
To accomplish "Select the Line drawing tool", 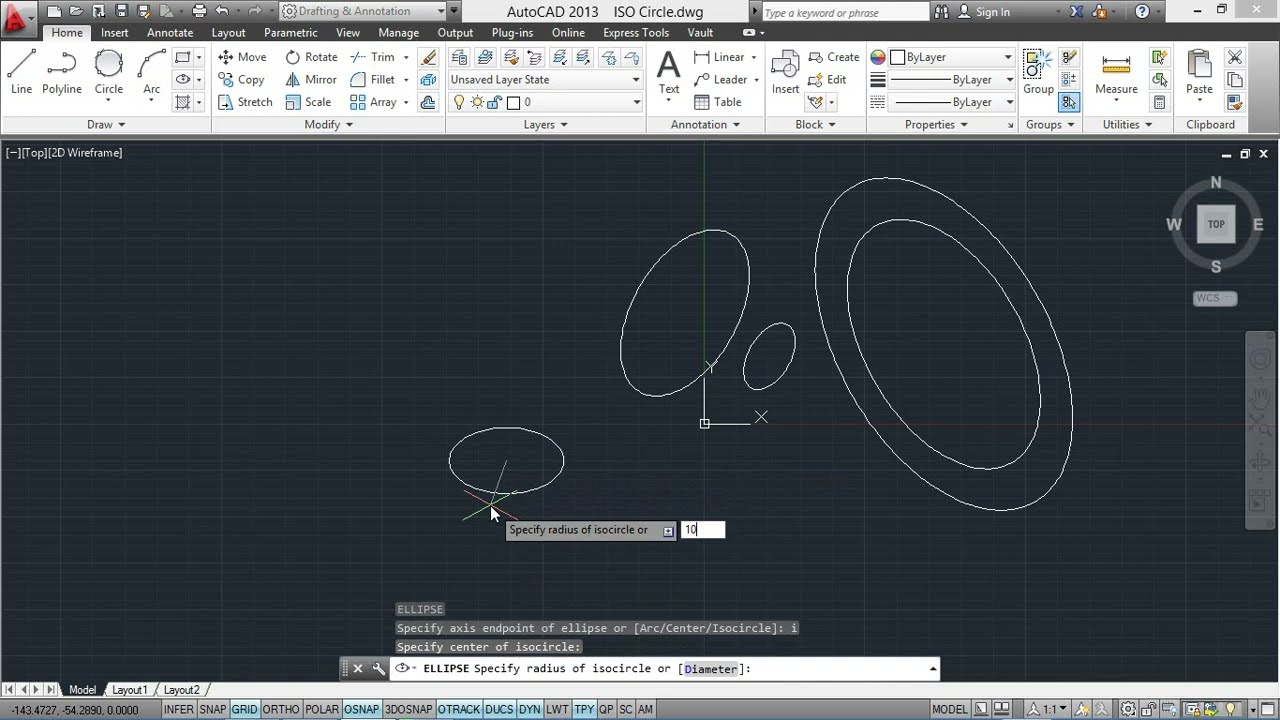I will tap(21, 72).
